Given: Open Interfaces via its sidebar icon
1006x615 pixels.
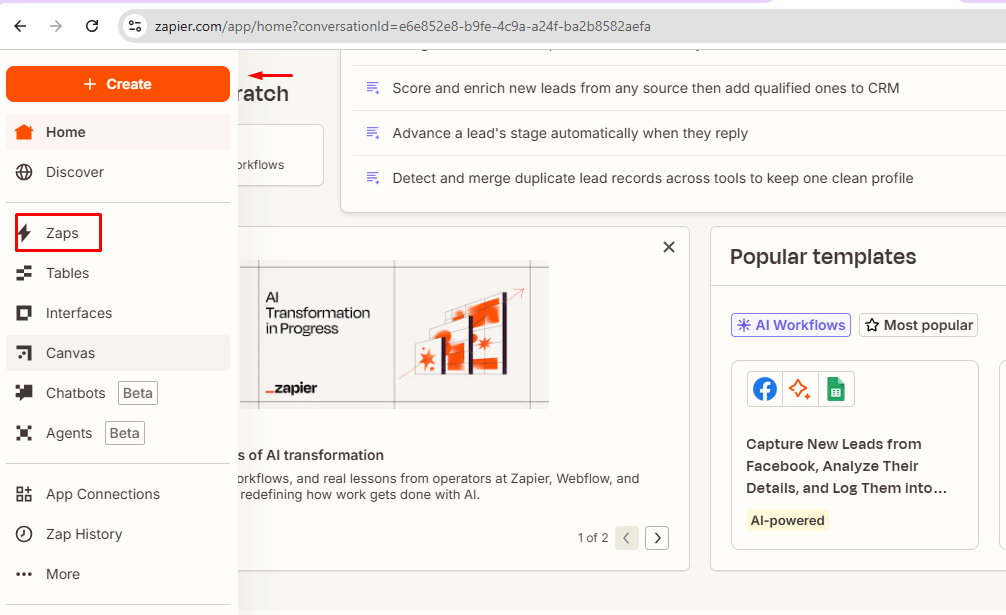Looking at the screenshot, I should [25, 313].
